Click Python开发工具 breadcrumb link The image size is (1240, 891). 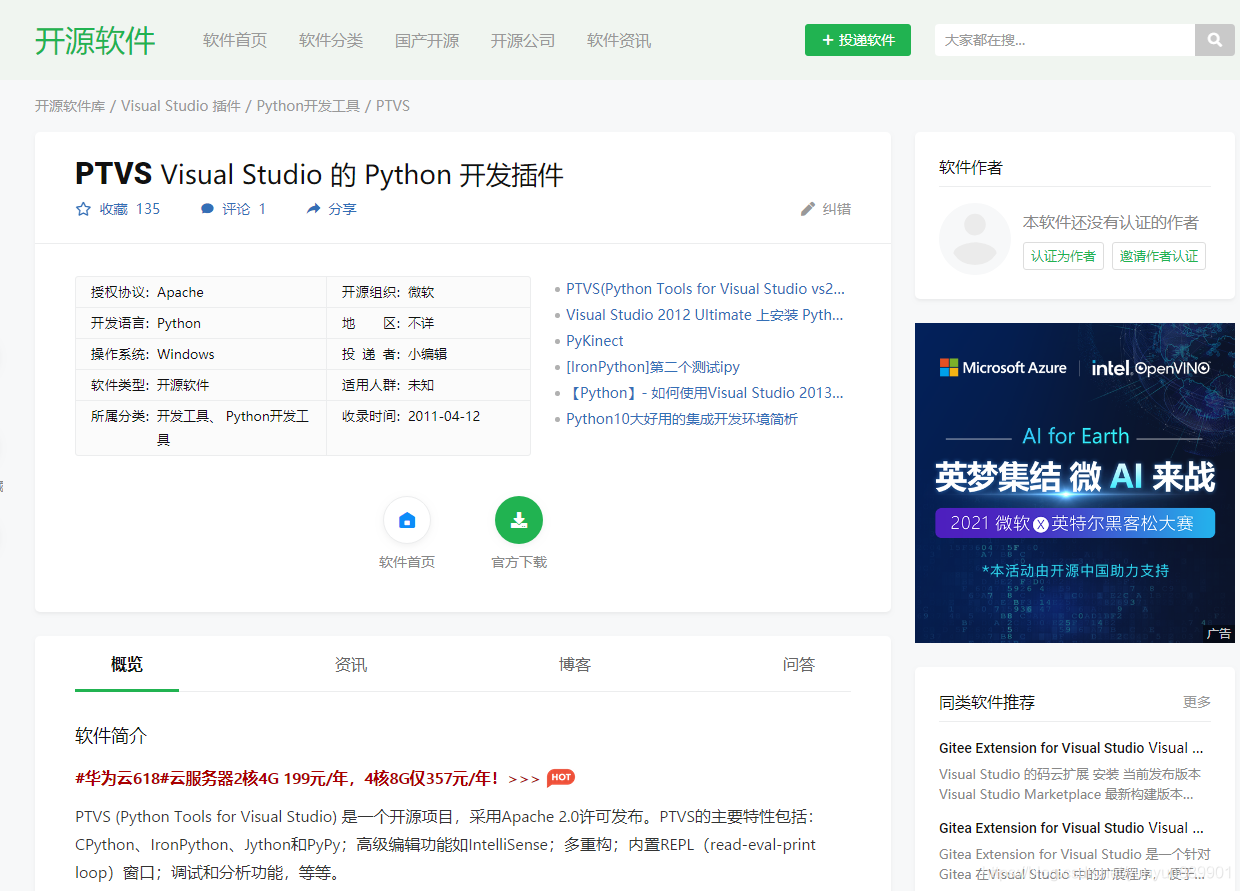tap(308, 106)
